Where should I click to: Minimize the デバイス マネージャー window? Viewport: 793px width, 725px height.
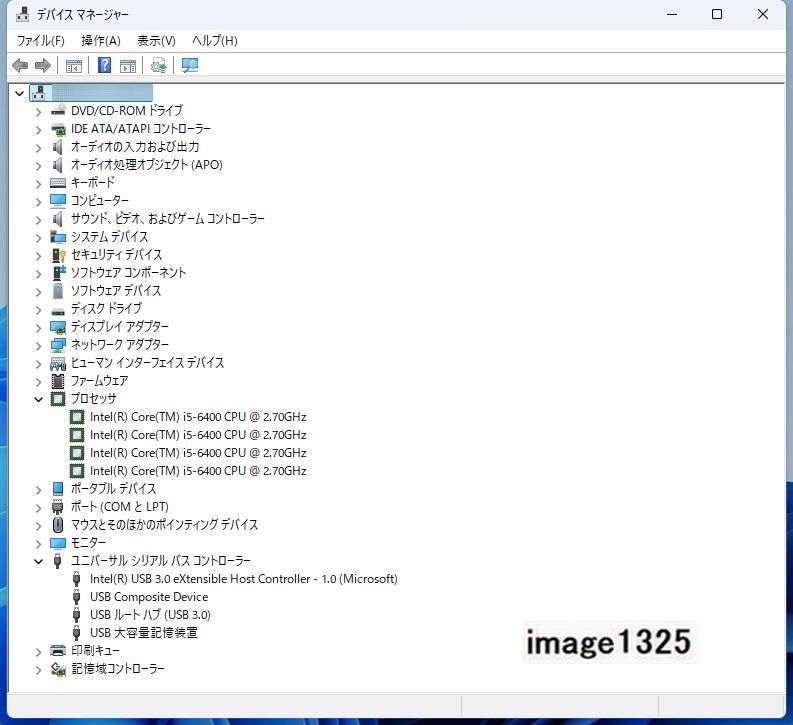point(672,14)
